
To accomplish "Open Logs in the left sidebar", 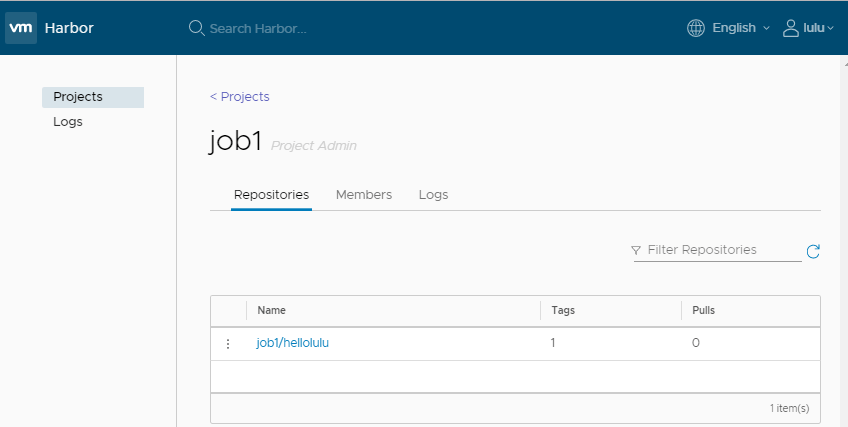I will coord(68,122).
